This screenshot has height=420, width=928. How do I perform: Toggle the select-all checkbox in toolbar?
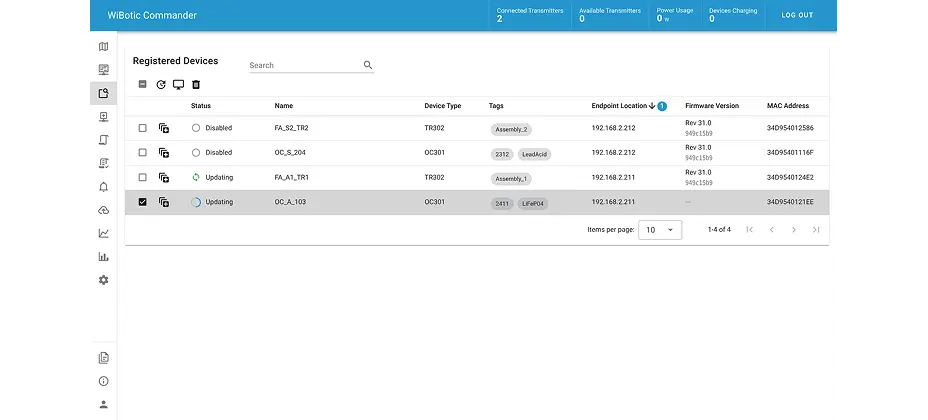pyautogui.click(x=142, y=85)
